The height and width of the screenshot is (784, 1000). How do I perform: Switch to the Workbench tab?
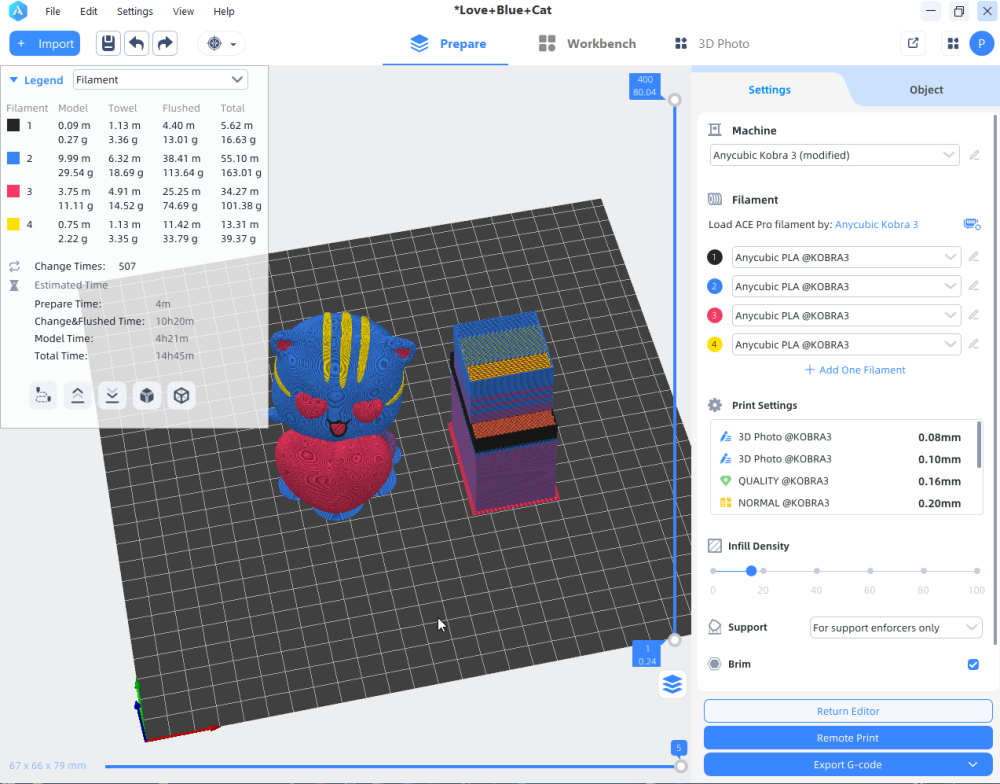tap(587, 43)
